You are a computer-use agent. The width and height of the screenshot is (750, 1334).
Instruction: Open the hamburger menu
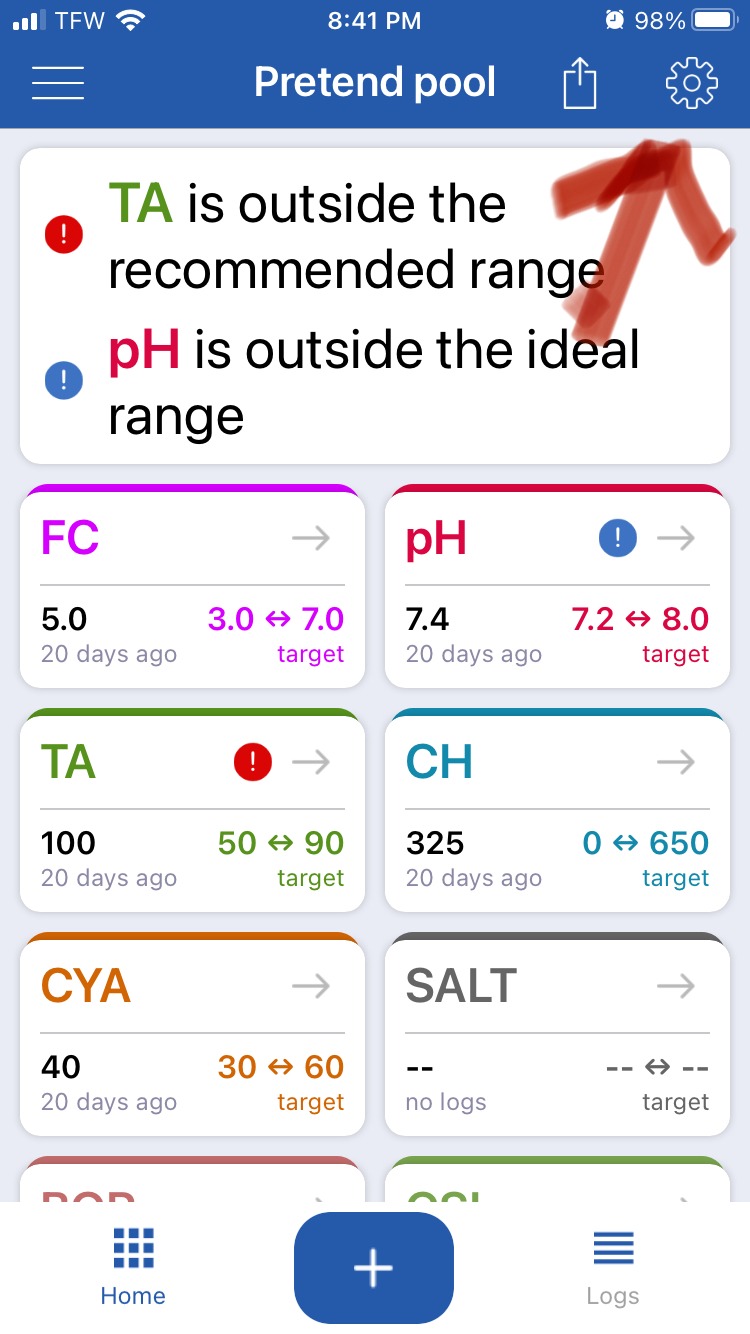tap(58, 83)
